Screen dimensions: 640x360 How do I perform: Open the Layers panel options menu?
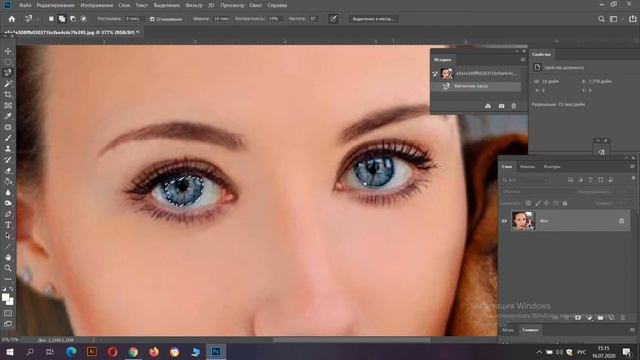[x=632, y=167]
